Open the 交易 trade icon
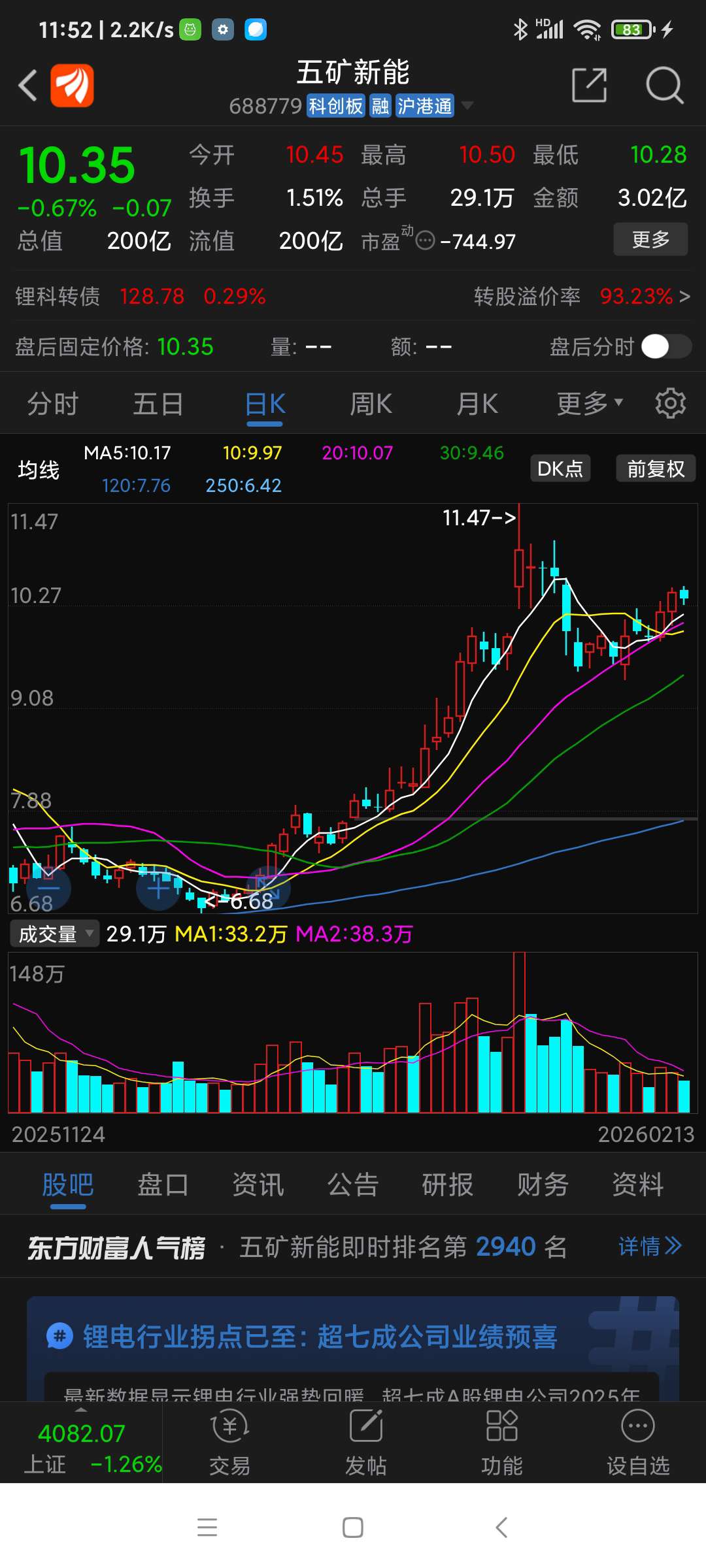Screen dimensions: 706x1568 [229, 1427]
